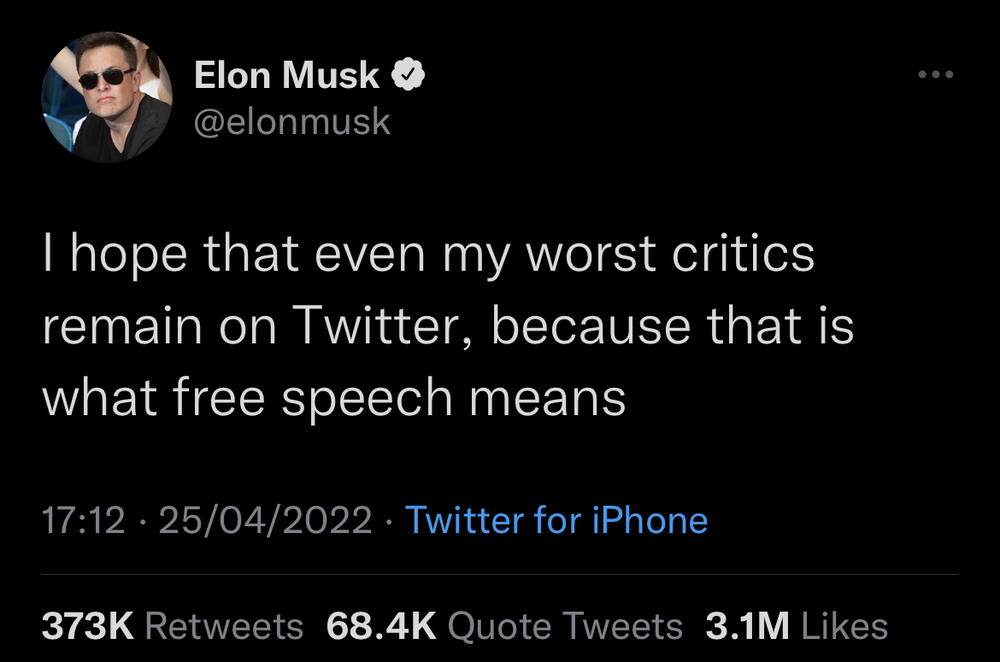Show the Likes list label
This screenshot has height=662, width=1000.
844,627
